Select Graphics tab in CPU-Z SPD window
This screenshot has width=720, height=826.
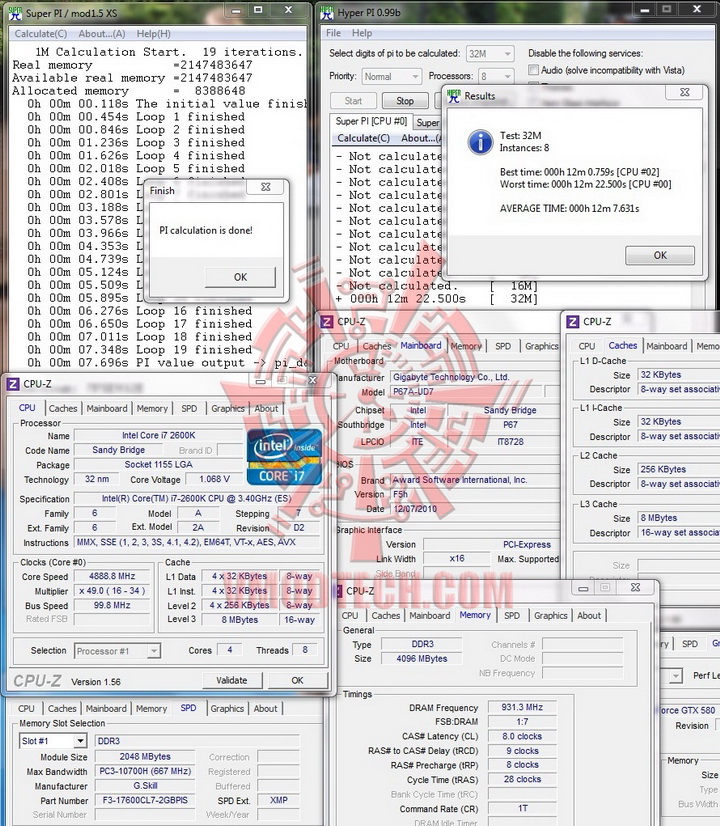(227, 709)
